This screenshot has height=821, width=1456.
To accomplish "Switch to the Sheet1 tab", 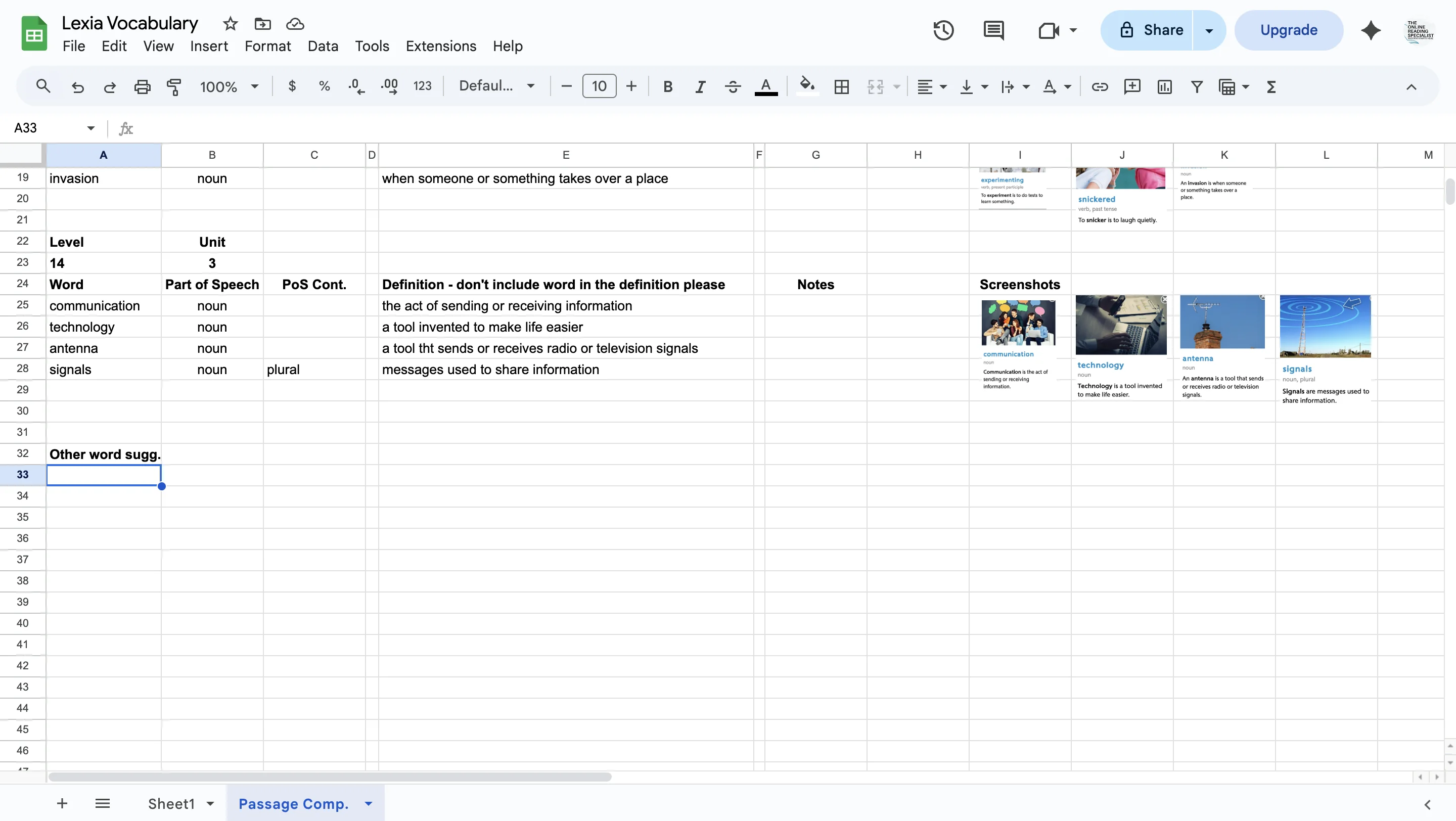I will [x=173, y=803].
